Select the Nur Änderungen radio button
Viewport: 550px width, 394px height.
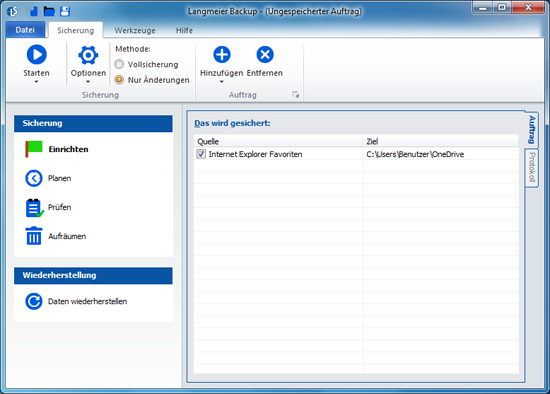tap(119, 80)
